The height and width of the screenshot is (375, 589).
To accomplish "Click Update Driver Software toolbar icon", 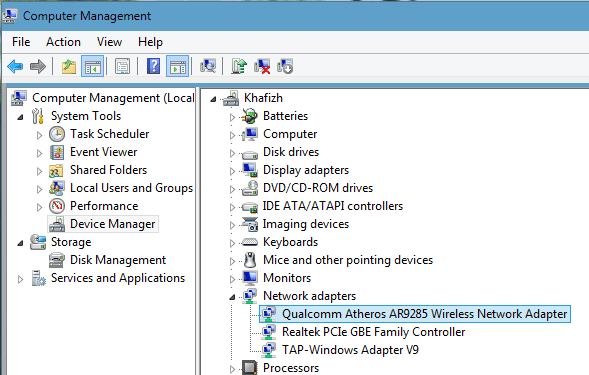I will point(239,66).
